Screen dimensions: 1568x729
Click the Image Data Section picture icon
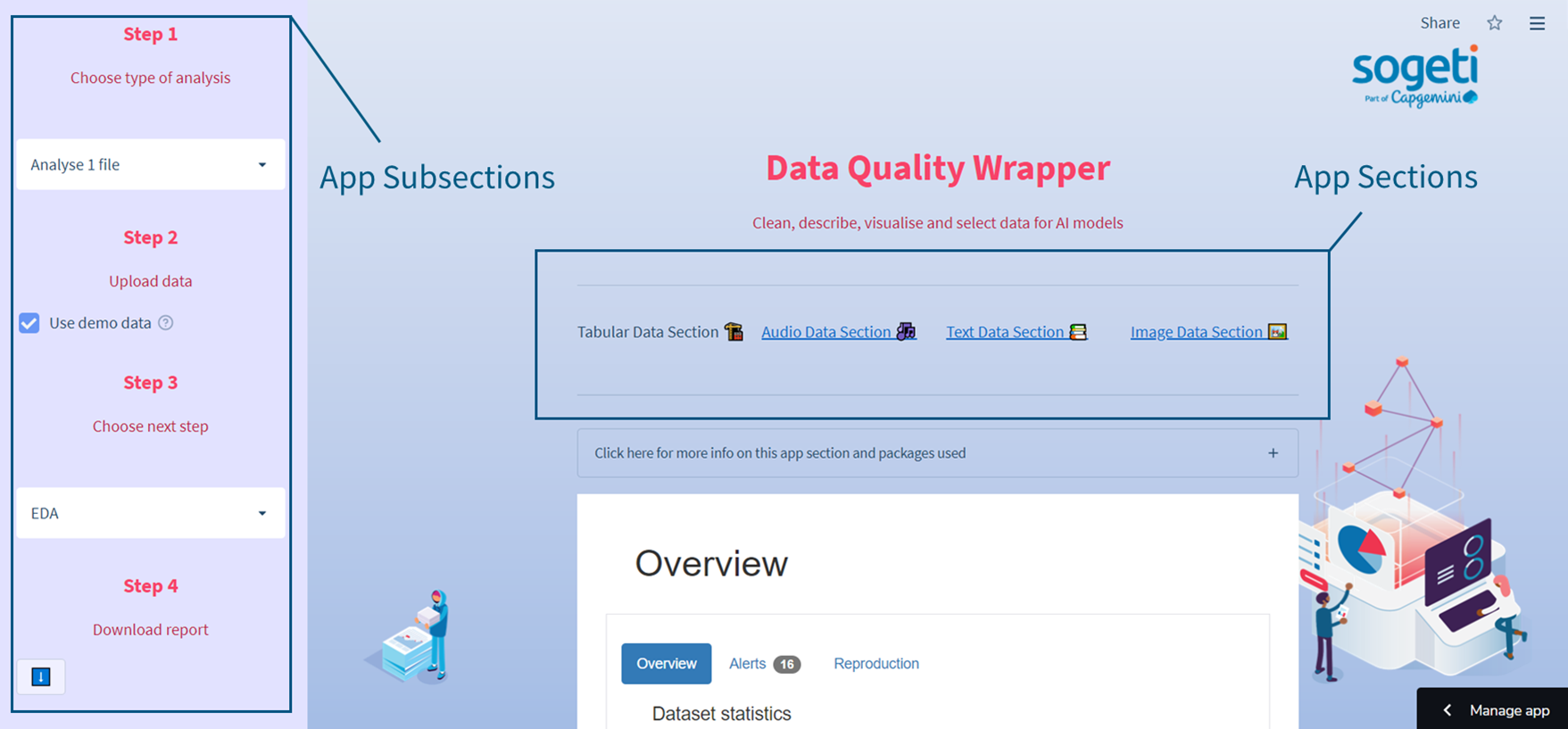1278,332
